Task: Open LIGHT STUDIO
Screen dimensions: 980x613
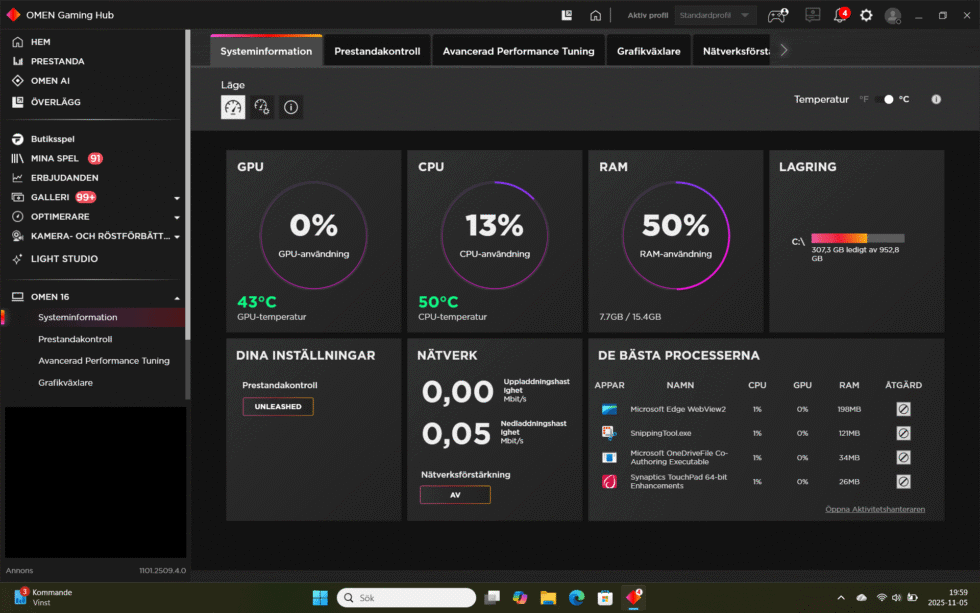Action: (x=64, y=259)
